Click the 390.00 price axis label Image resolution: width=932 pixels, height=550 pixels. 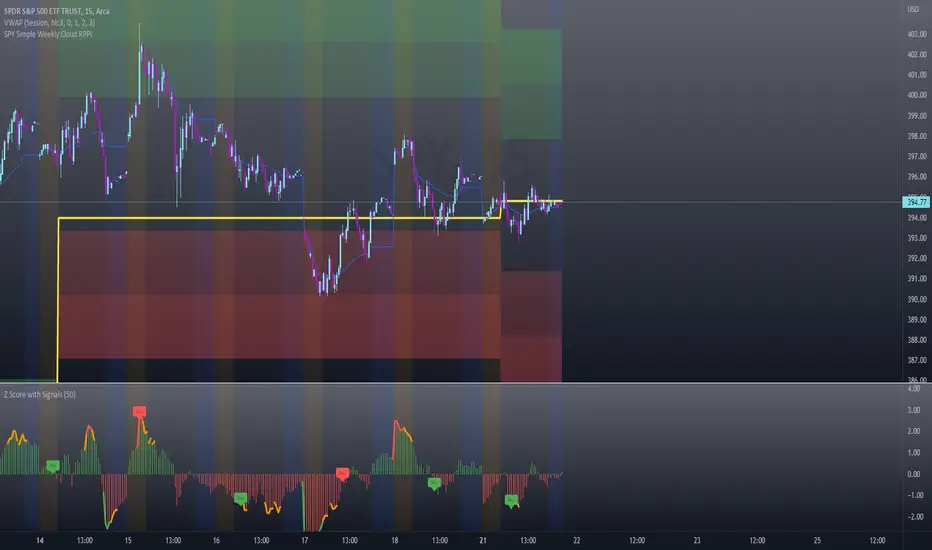[x=917, y=299]
